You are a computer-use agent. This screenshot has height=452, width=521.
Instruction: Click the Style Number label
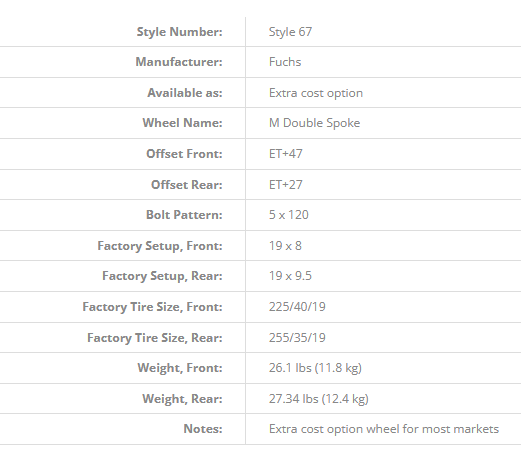coord(180,32)
